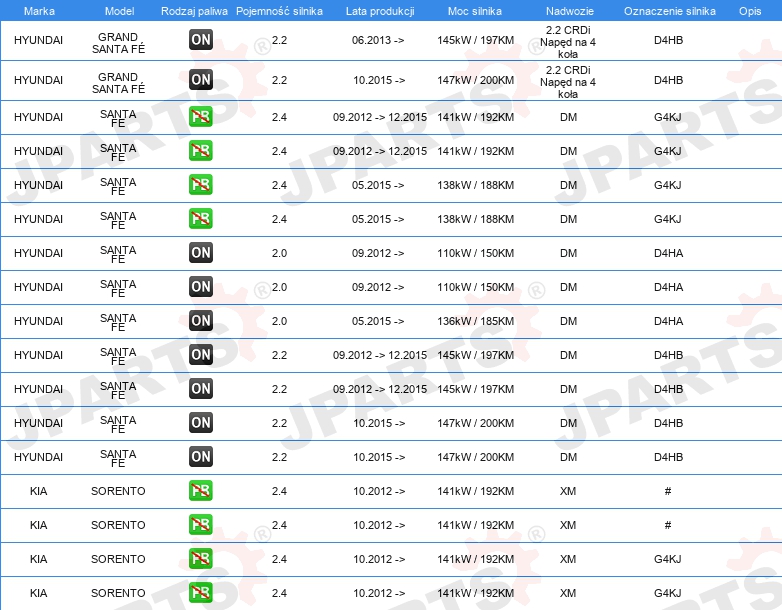
Task: Click the first 141kW / 192KM power cell
Action: tap(476, 117)
